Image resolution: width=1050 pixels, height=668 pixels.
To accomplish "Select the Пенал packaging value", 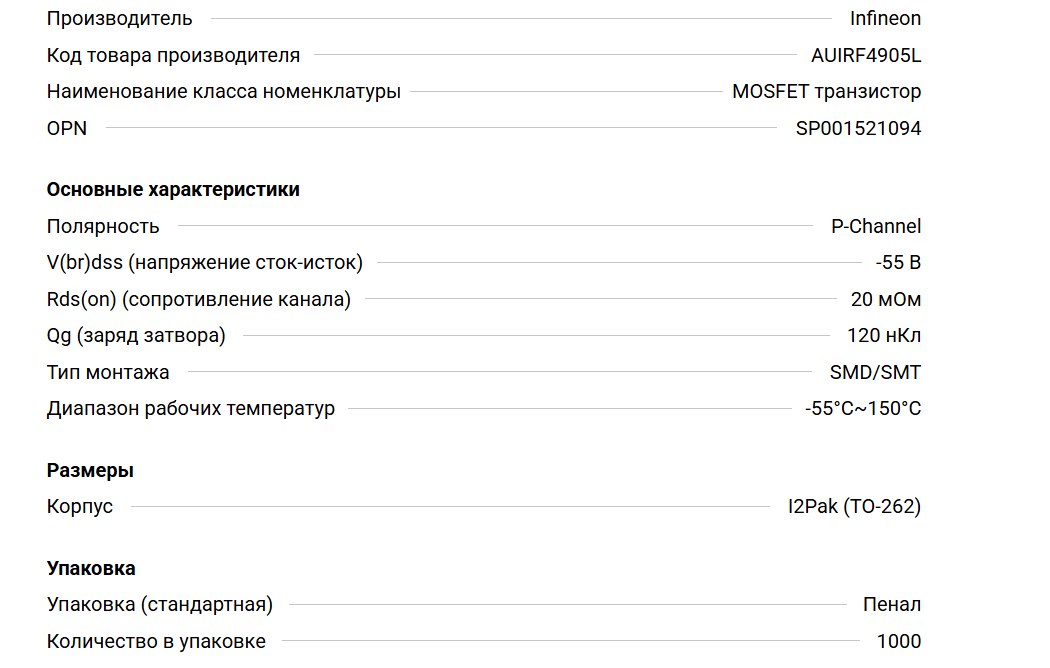I will point(892,604).
